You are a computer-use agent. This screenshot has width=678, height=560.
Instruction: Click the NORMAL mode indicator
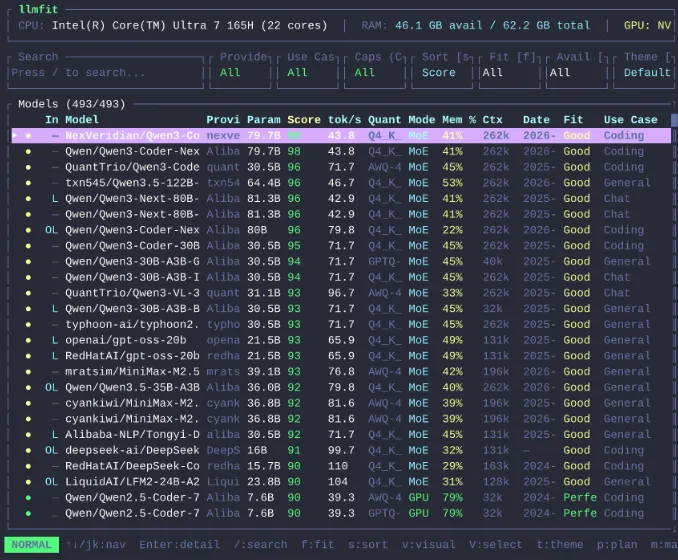(x=32, y=544)
